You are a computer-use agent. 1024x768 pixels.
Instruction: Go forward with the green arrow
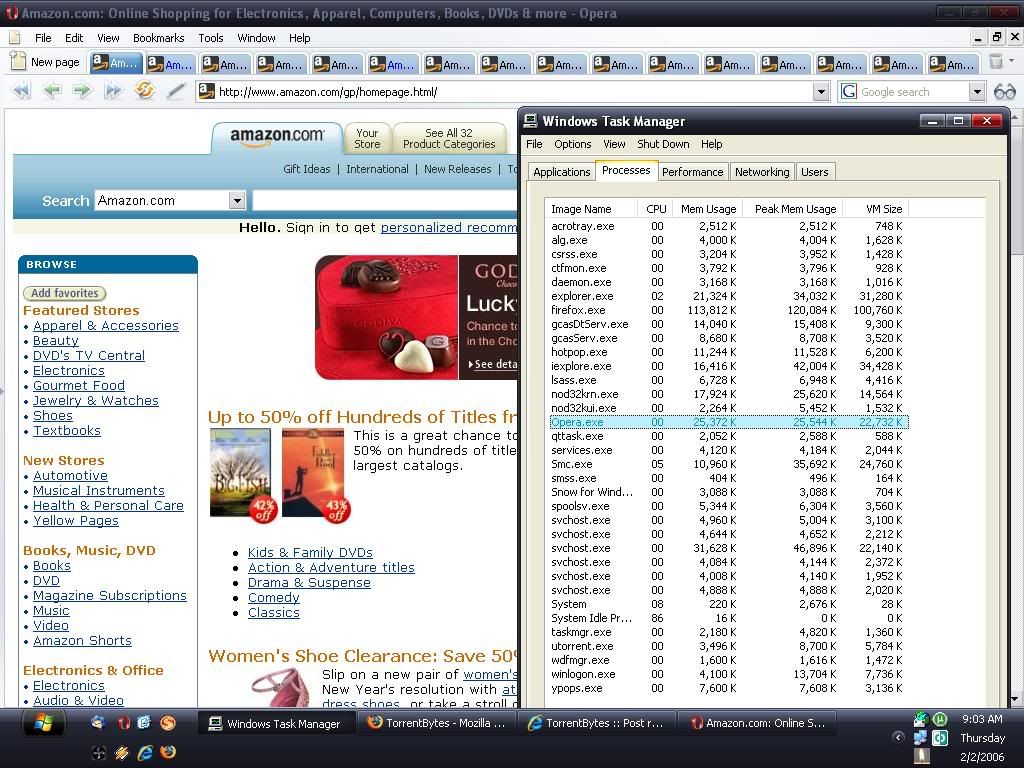point(82,91)
